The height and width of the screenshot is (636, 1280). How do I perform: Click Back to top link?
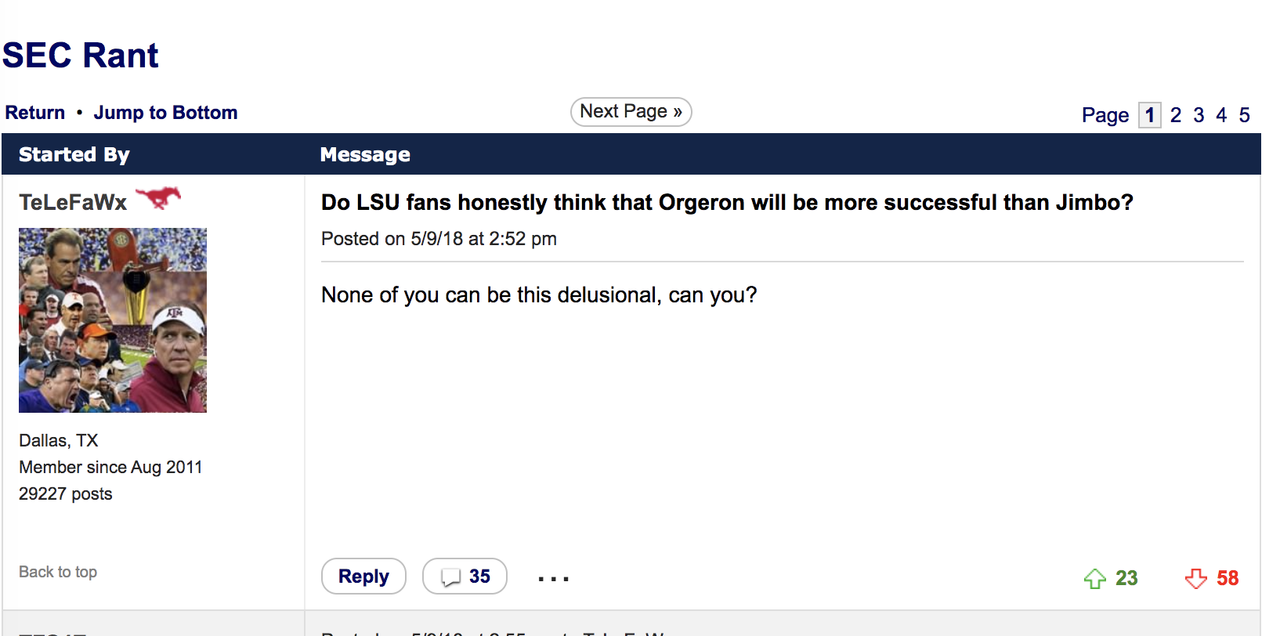pyautogui.click(x=58, y=572)
